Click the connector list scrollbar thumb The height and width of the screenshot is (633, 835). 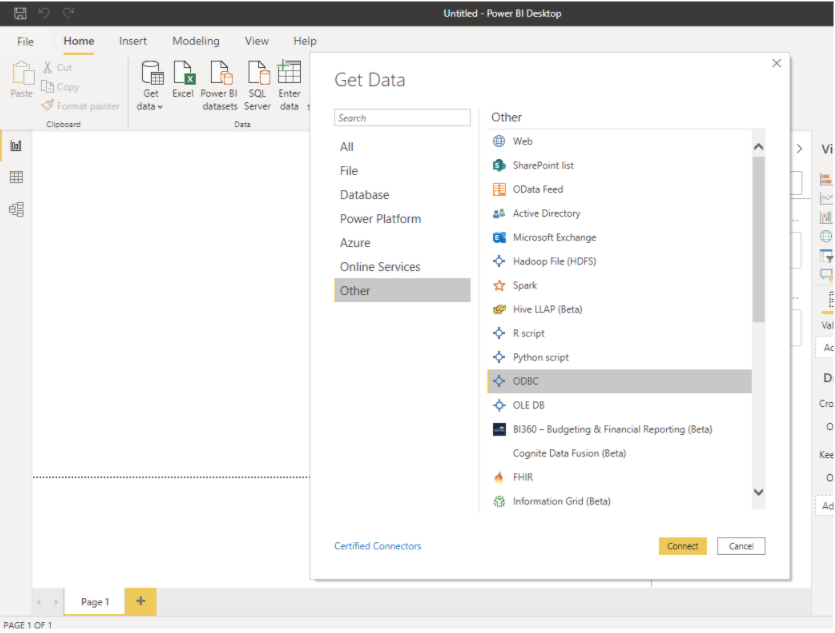pyautogui.click(x=758, y=240)
